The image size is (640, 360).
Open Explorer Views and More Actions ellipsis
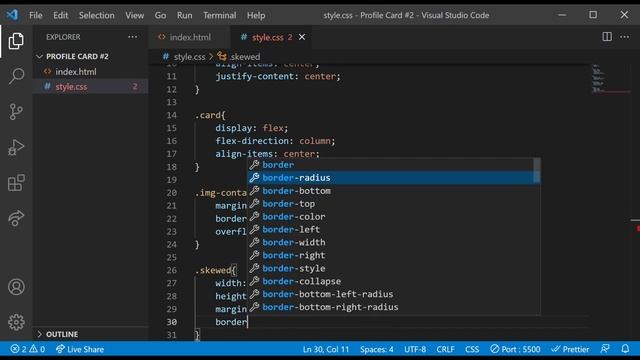[x=132, y=37]
